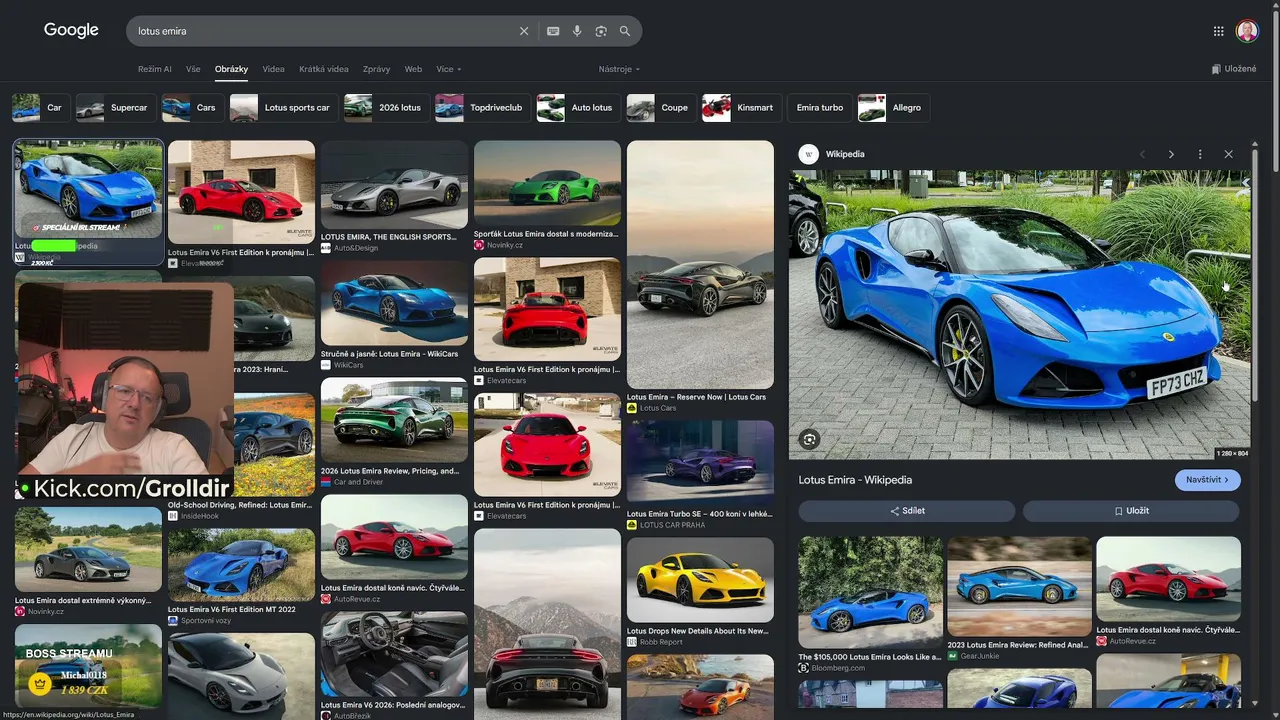Open the yellow Emira Robb Report thumbnail

[x=700, y=580]
